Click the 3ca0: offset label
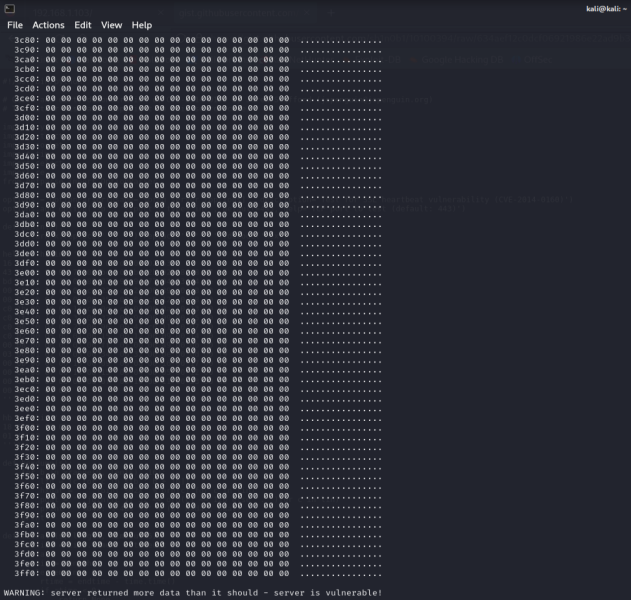This screenshot has width=631, height=600. (27, 60)
